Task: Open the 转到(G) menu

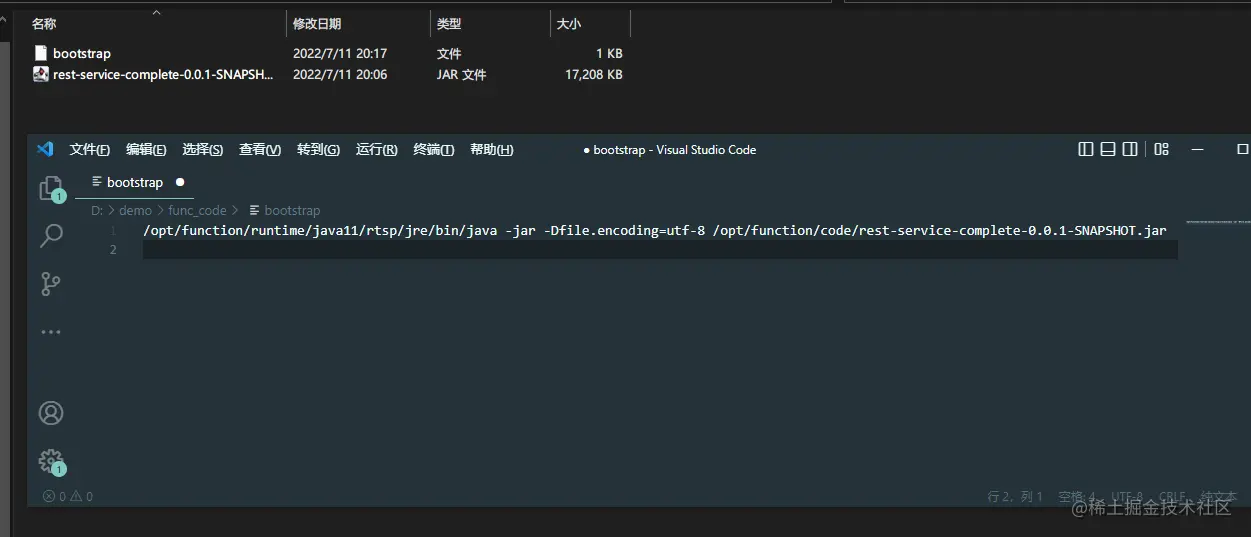Action: 319,150
